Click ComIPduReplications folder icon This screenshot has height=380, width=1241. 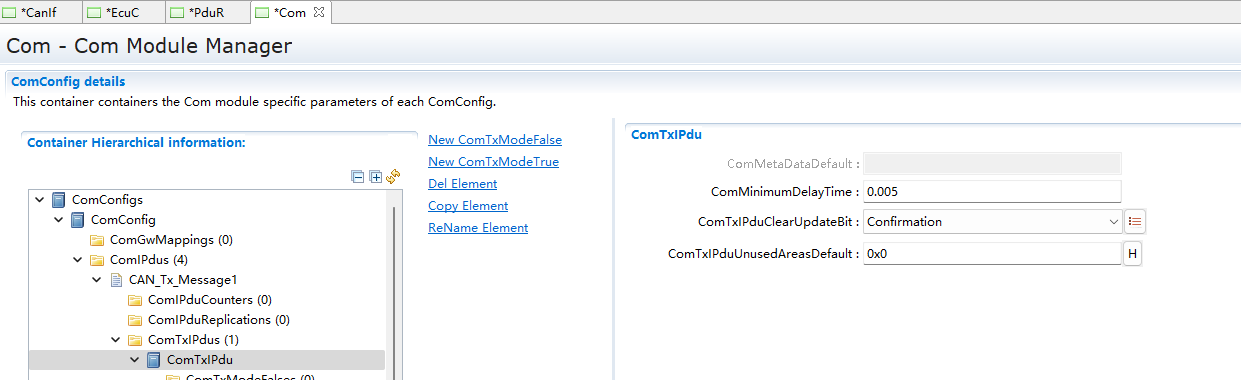pyautogui.click(x=135, y=320)
